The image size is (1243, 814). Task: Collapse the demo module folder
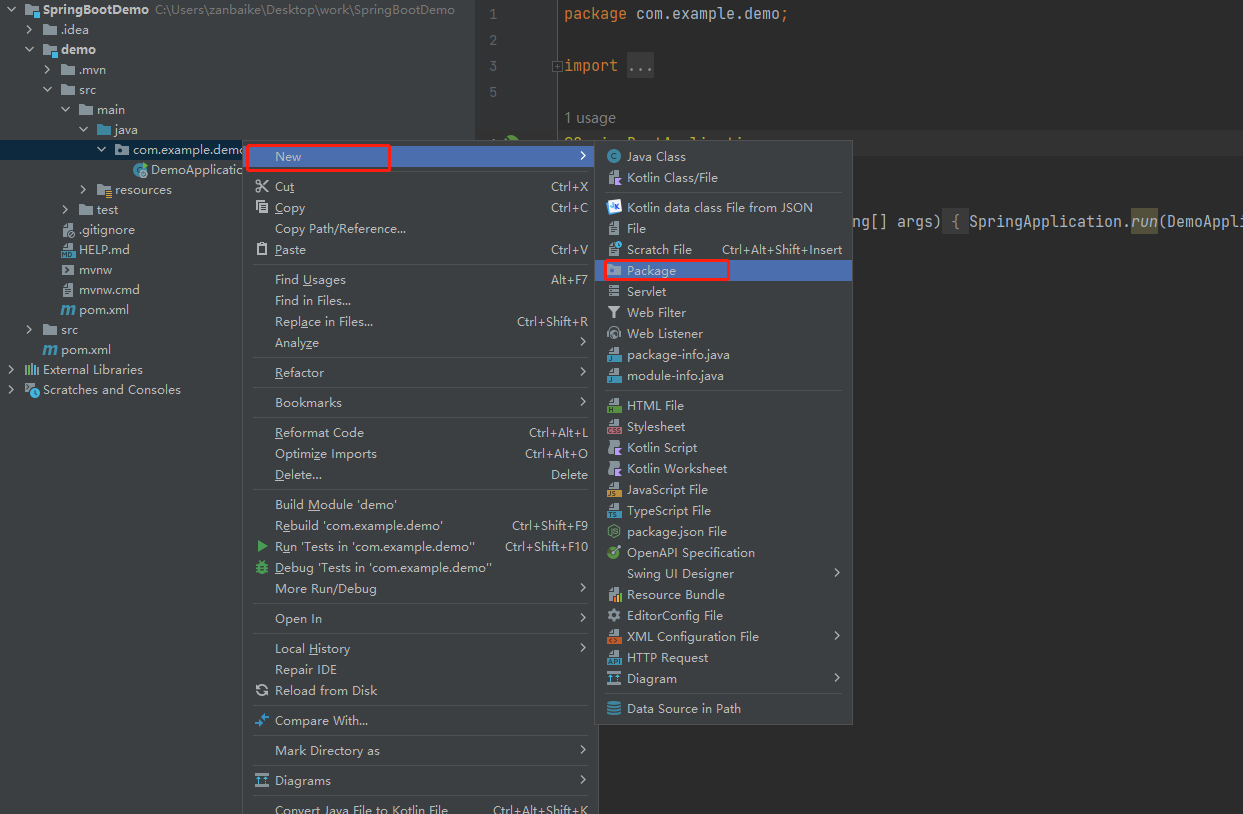pos(30,50)
